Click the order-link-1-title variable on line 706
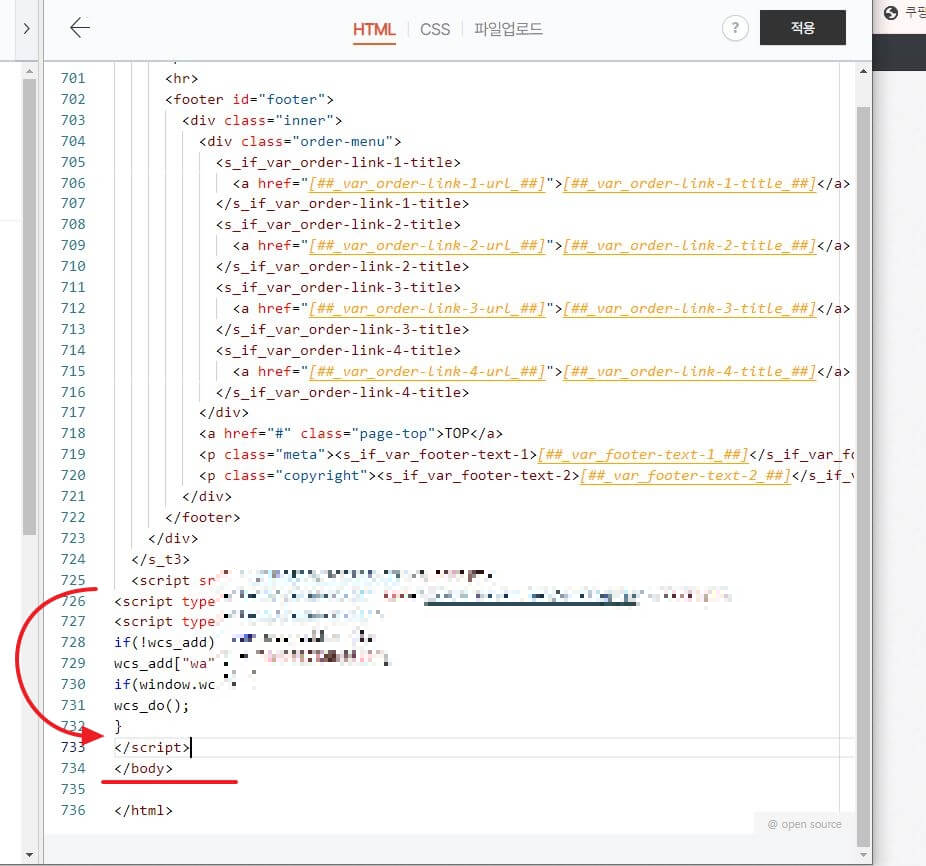Screen dimensions: 926x866 [689, 184]
